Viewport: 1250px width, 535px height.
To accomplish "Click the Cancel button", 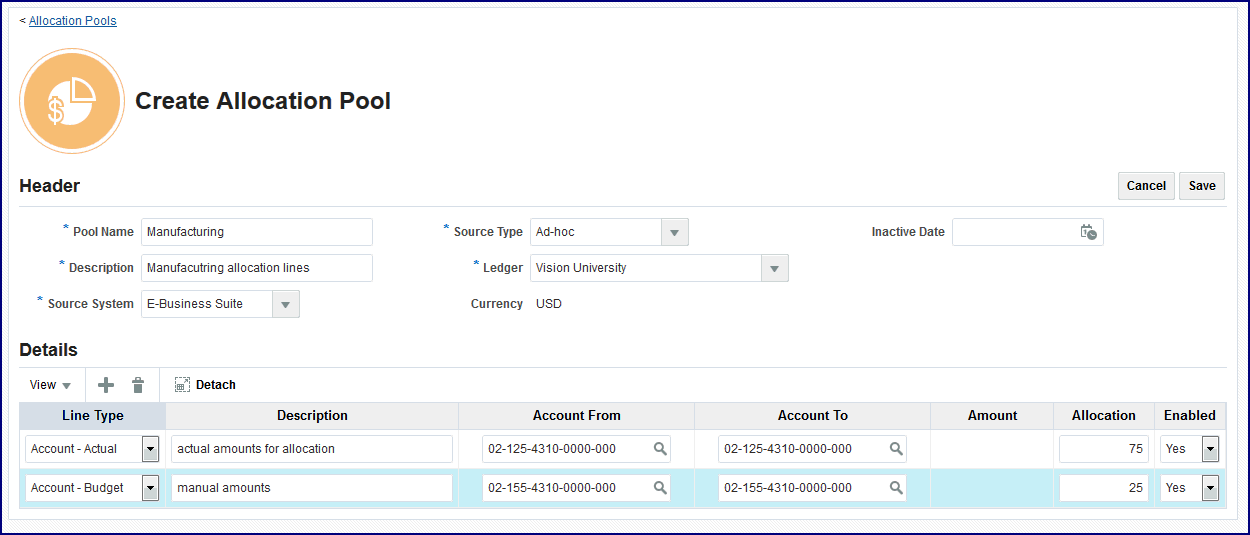I will pyautogui.click(x=1146, y=186).
